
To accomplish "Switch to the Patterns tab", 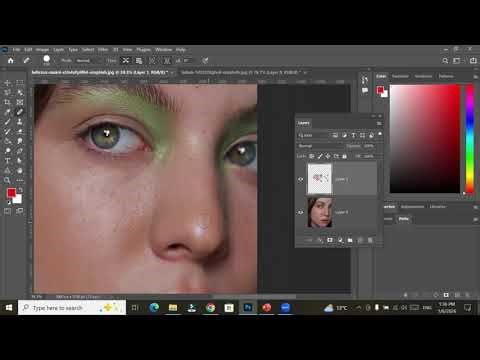I will pos(446,76).
